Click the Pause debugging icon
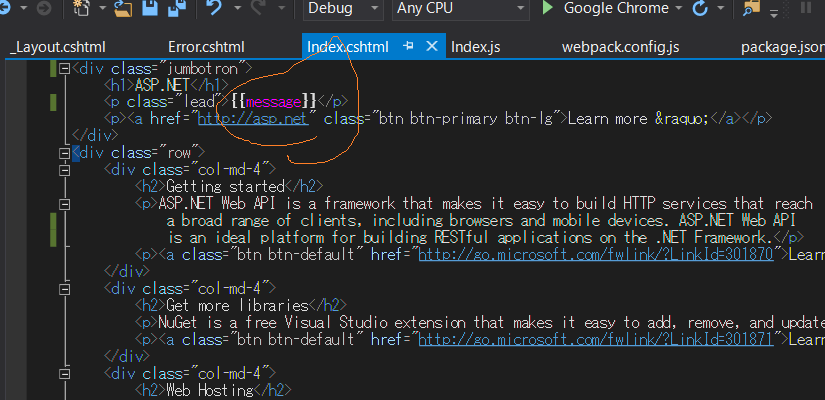 (806, 8)
